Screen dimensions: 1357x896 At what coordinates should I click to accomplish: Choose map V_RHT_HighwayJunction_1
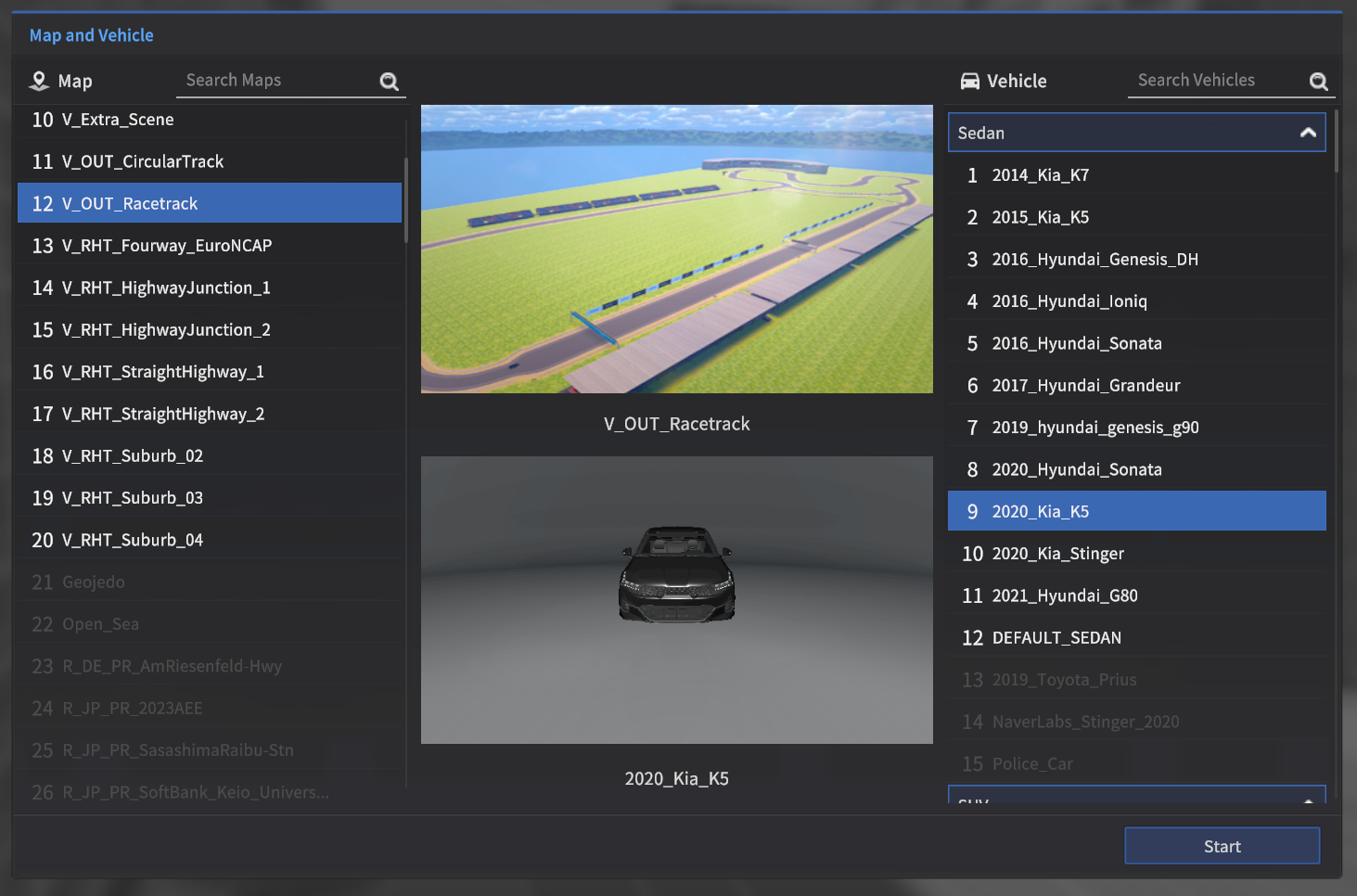[x=210, y=288]
